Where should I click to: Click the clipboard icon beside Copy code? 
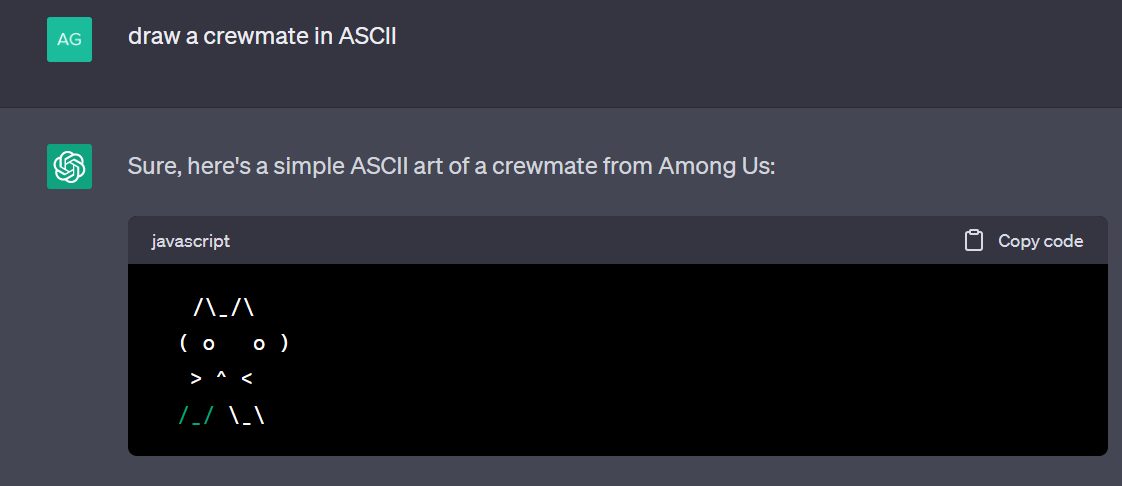(x=973, y=240)
